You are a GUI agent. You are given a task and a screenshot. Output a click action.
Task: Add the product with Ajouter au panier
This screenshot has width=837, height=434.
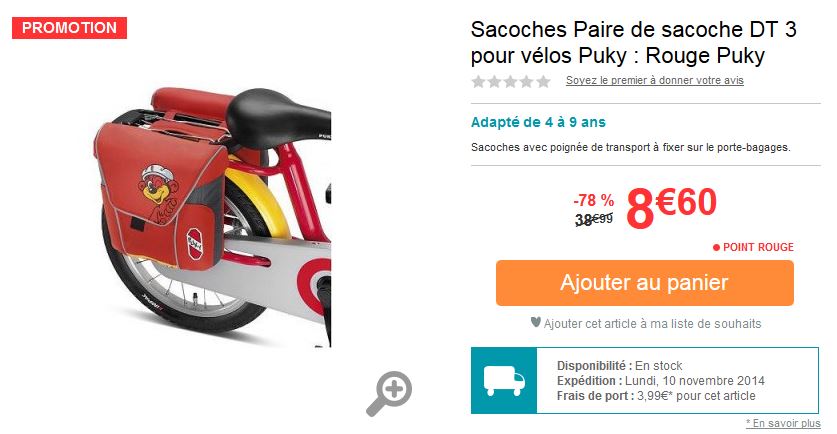click(644, 283)
